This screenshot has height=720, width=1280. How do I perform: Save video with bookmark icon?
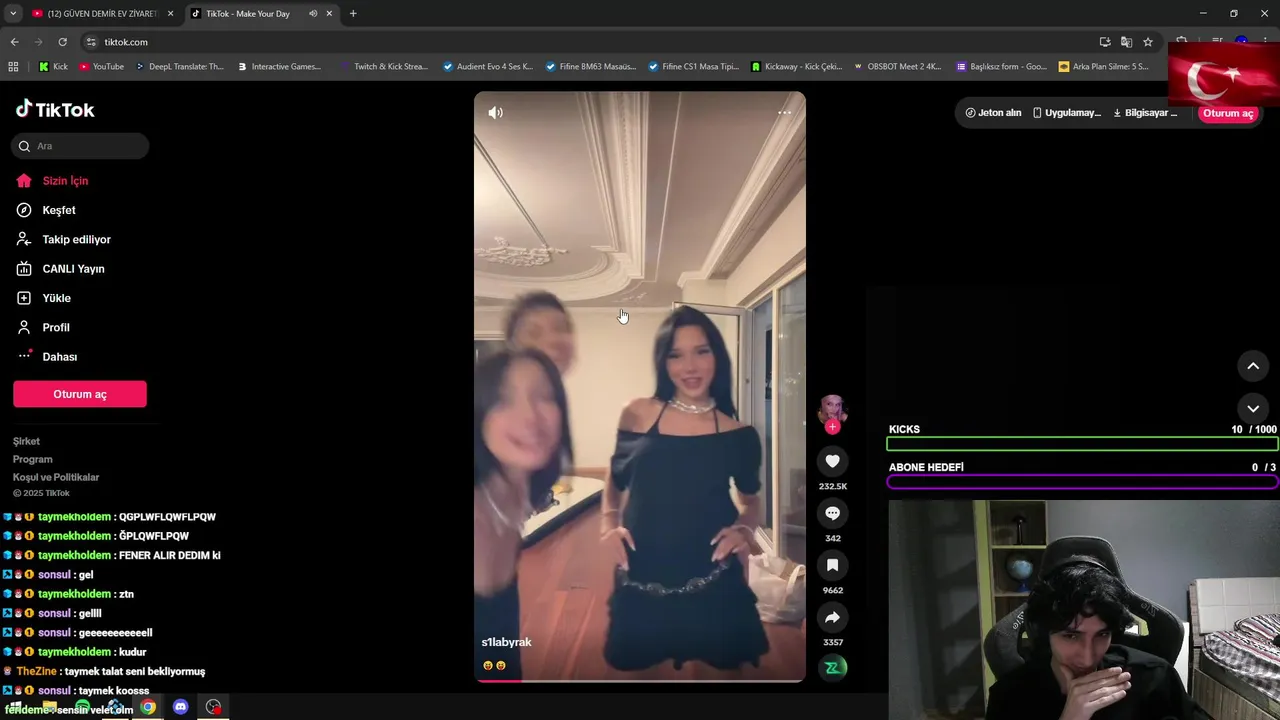(x=832, y=565)
